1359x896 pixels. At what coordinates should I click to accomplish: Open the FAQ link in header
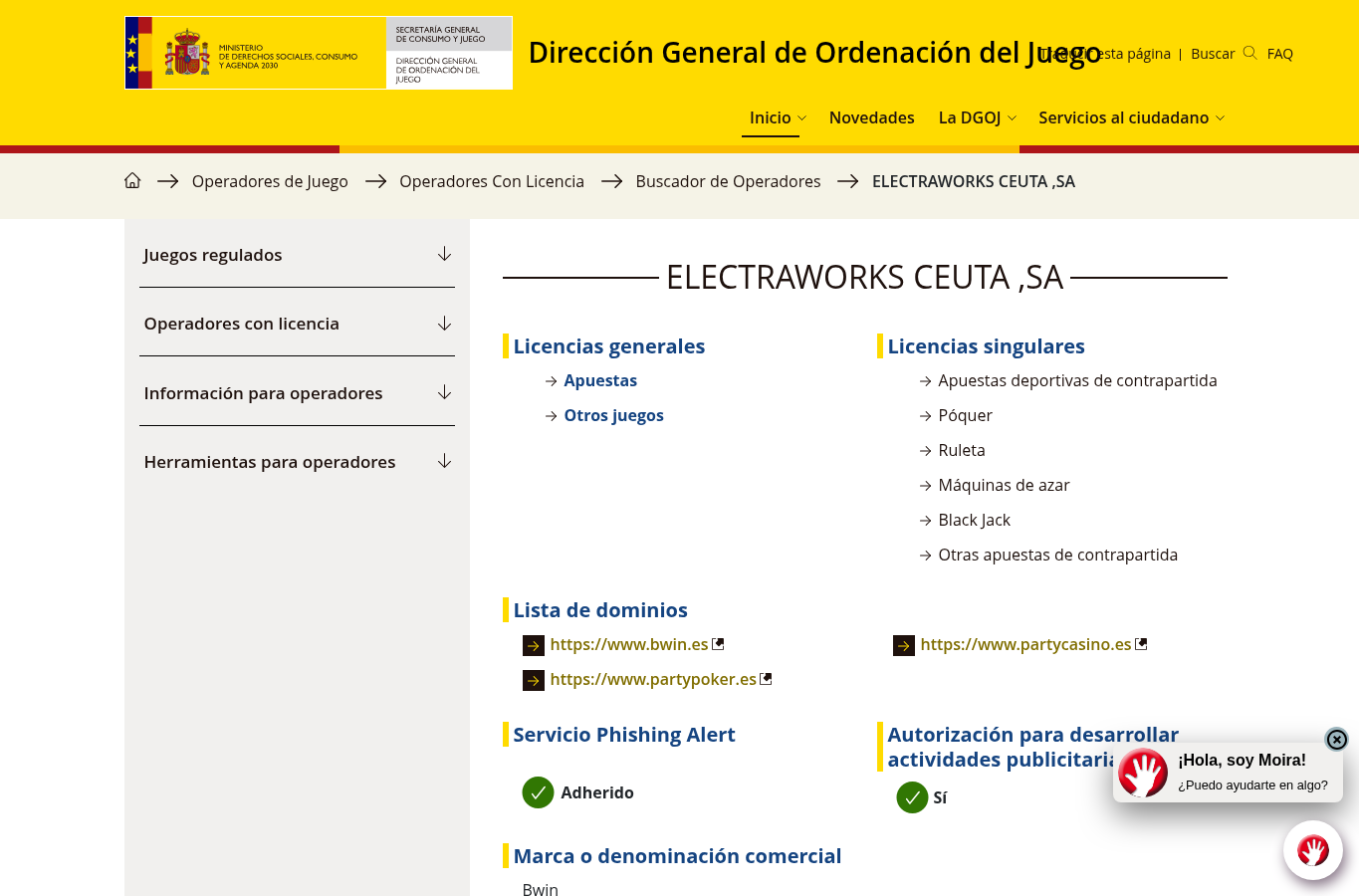point(1280,54)
